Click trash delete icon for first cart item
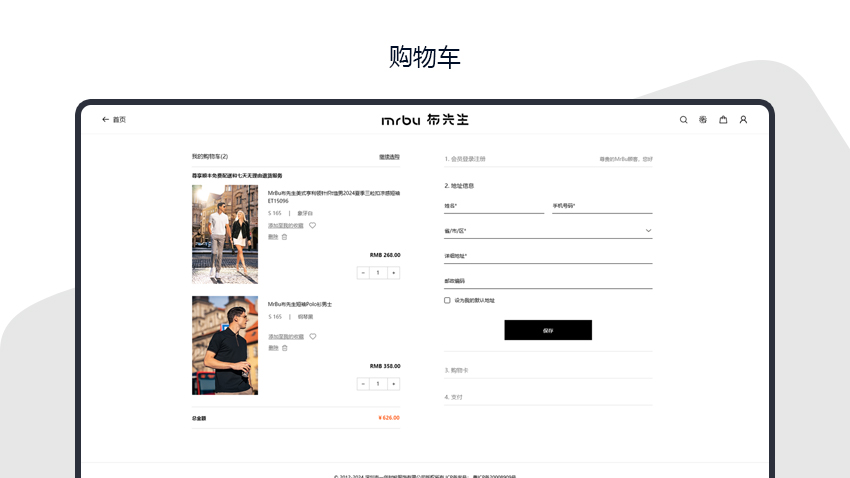This screenshot has width=850, height=478. (284, 237)
